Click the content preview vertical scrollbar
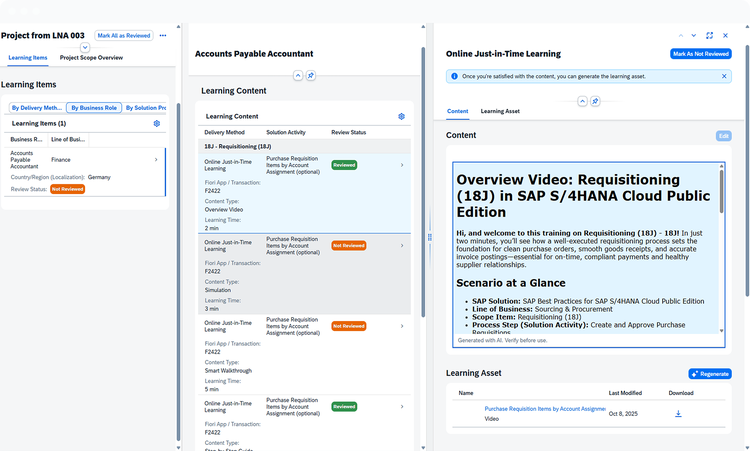 click(x=721, y=191)
